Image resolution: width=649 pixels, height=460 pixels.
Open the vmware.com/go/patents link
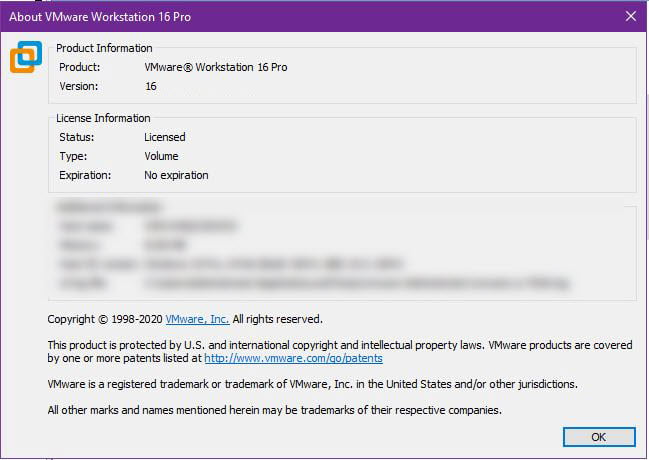coord(293,358)
